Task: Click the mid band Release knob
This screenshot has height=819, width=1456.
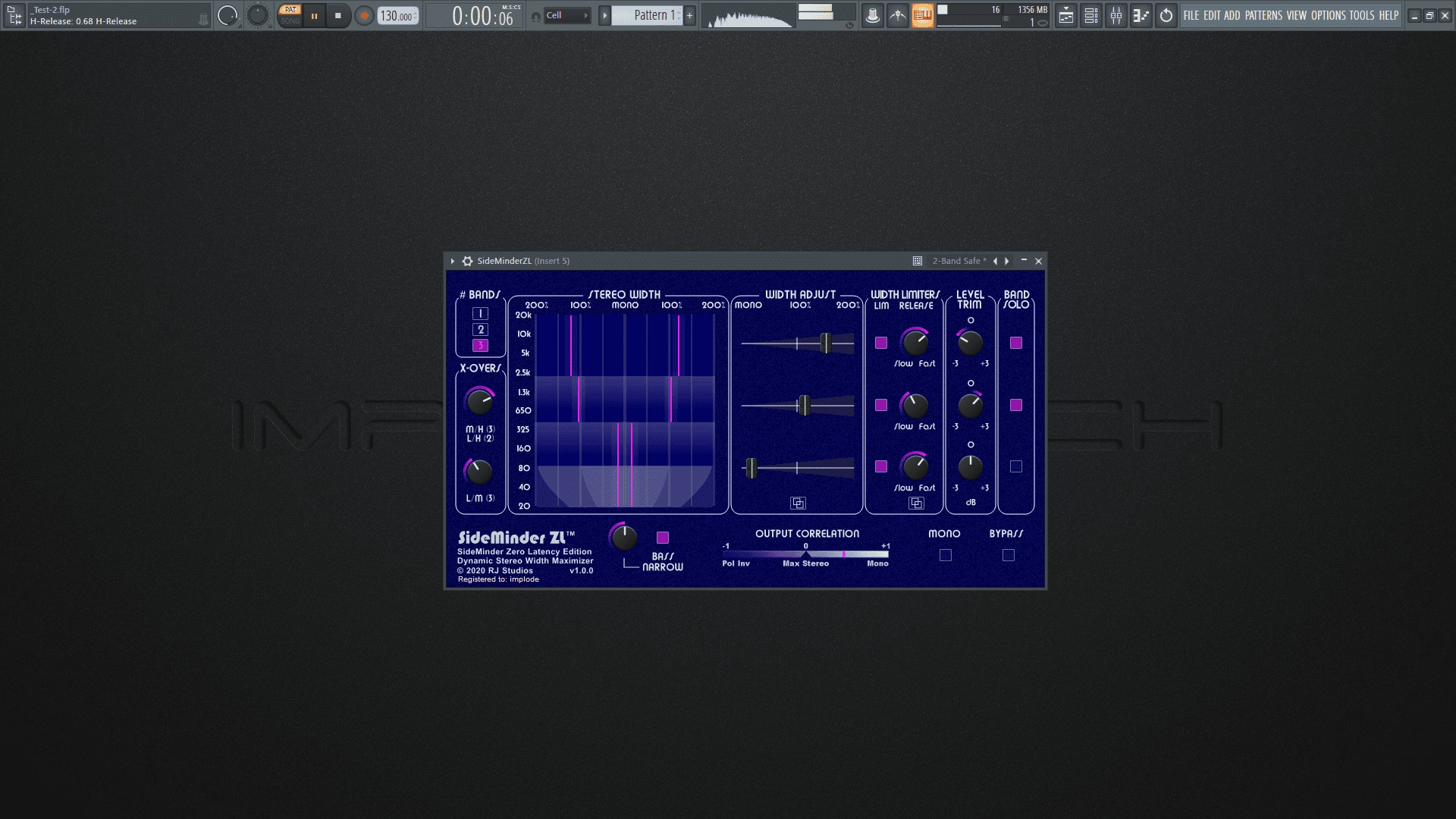Action: (x=915, y=406)
